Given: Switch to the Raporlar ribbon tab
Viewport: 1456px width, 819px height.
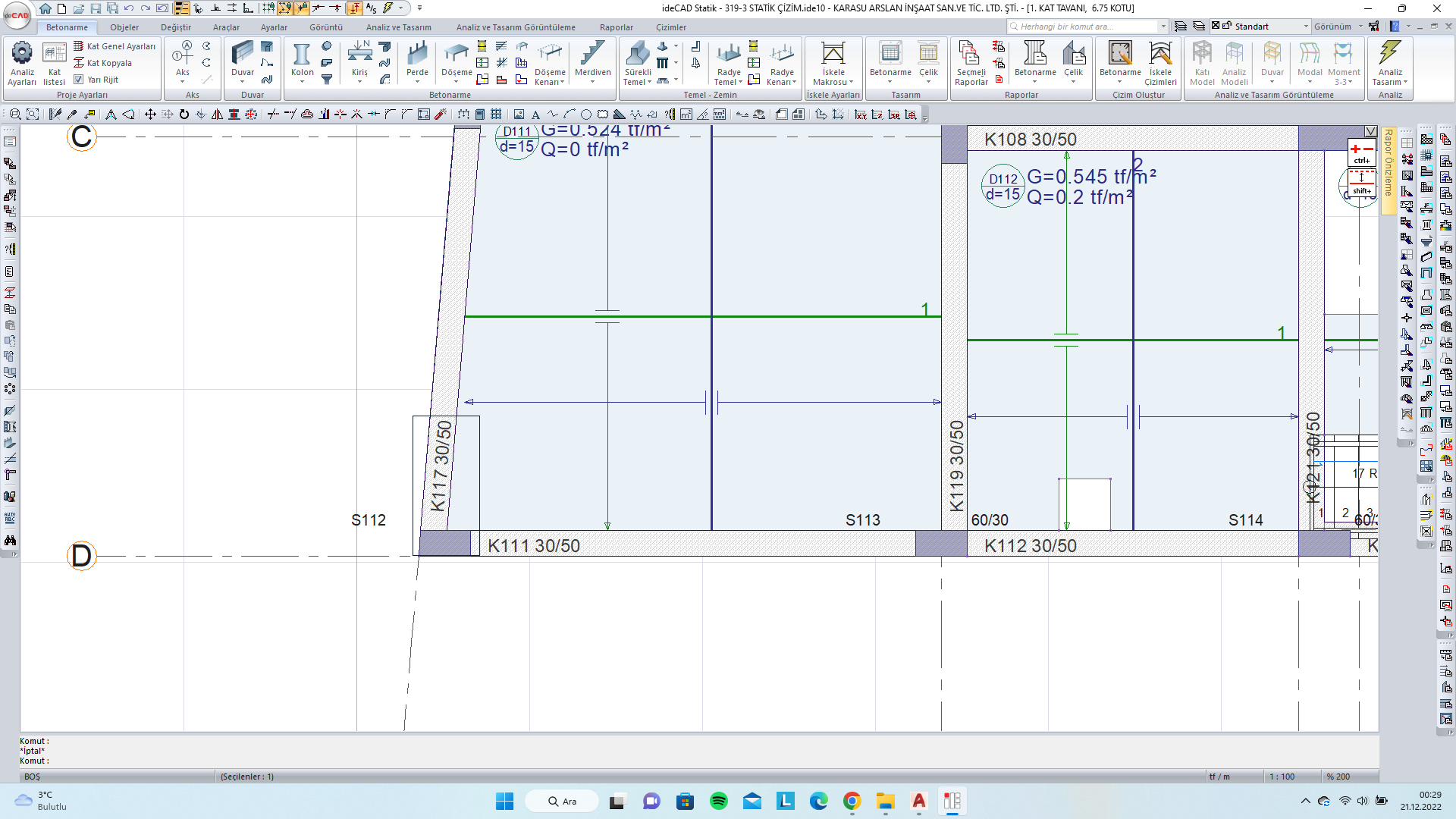Looking at the screenshot, I should click(617, 27).
